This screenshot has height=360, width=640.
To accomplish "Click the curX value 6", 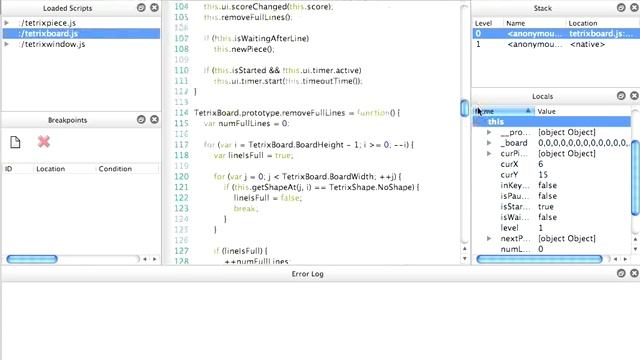I will [x=541, y=164].
